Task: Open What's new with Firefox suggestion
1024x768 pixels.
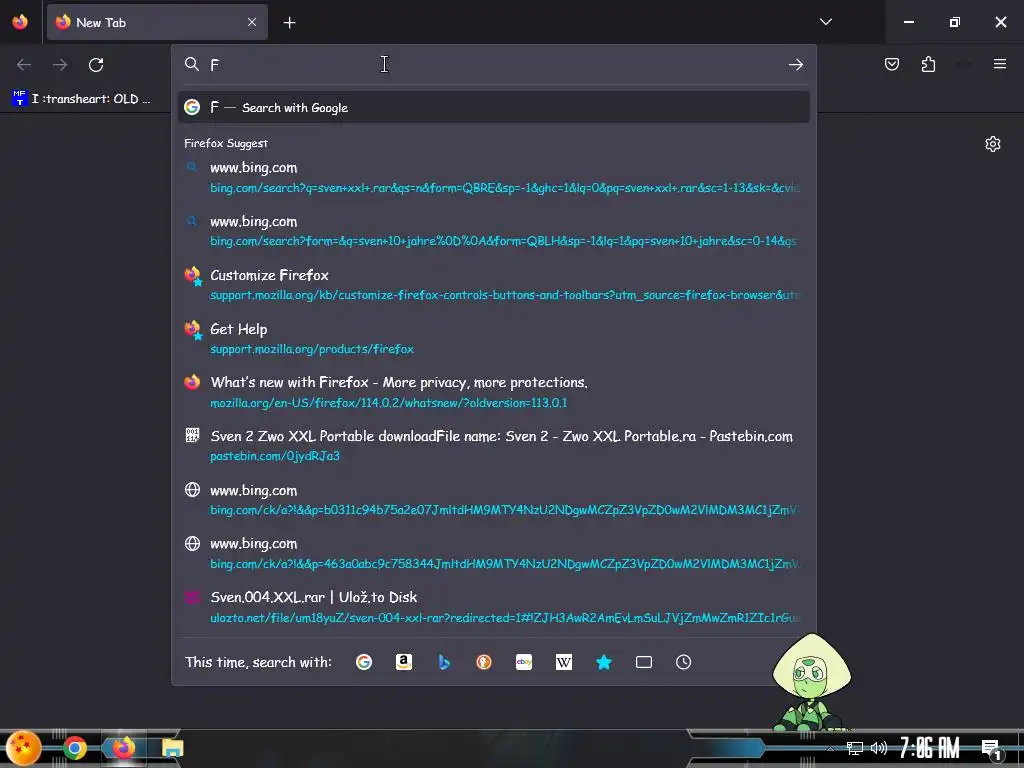Action: (x=494, y=392)
